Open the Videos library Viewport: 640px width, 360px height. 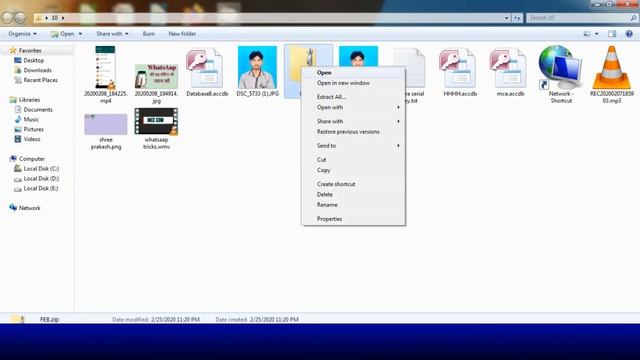(x=32, y=139)
